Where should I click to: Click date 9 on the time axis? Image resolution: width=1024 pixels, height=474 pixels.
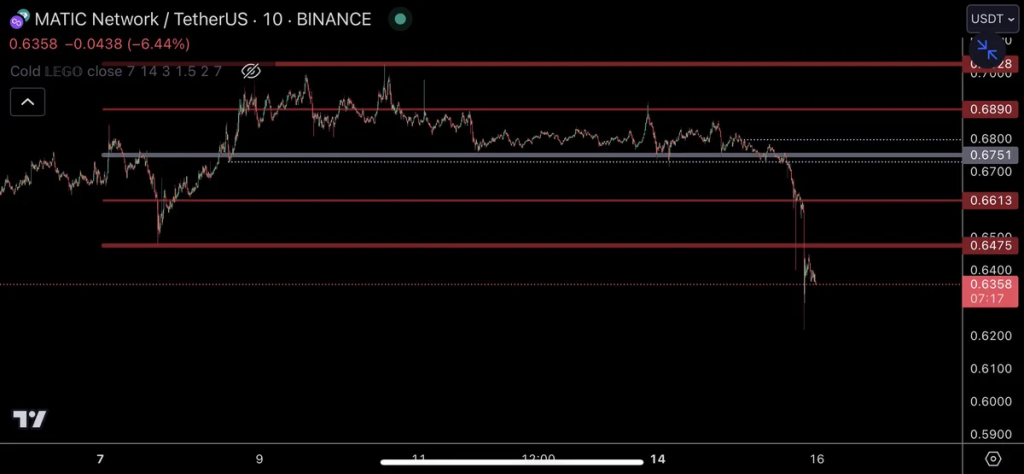(x=259, y=459)
